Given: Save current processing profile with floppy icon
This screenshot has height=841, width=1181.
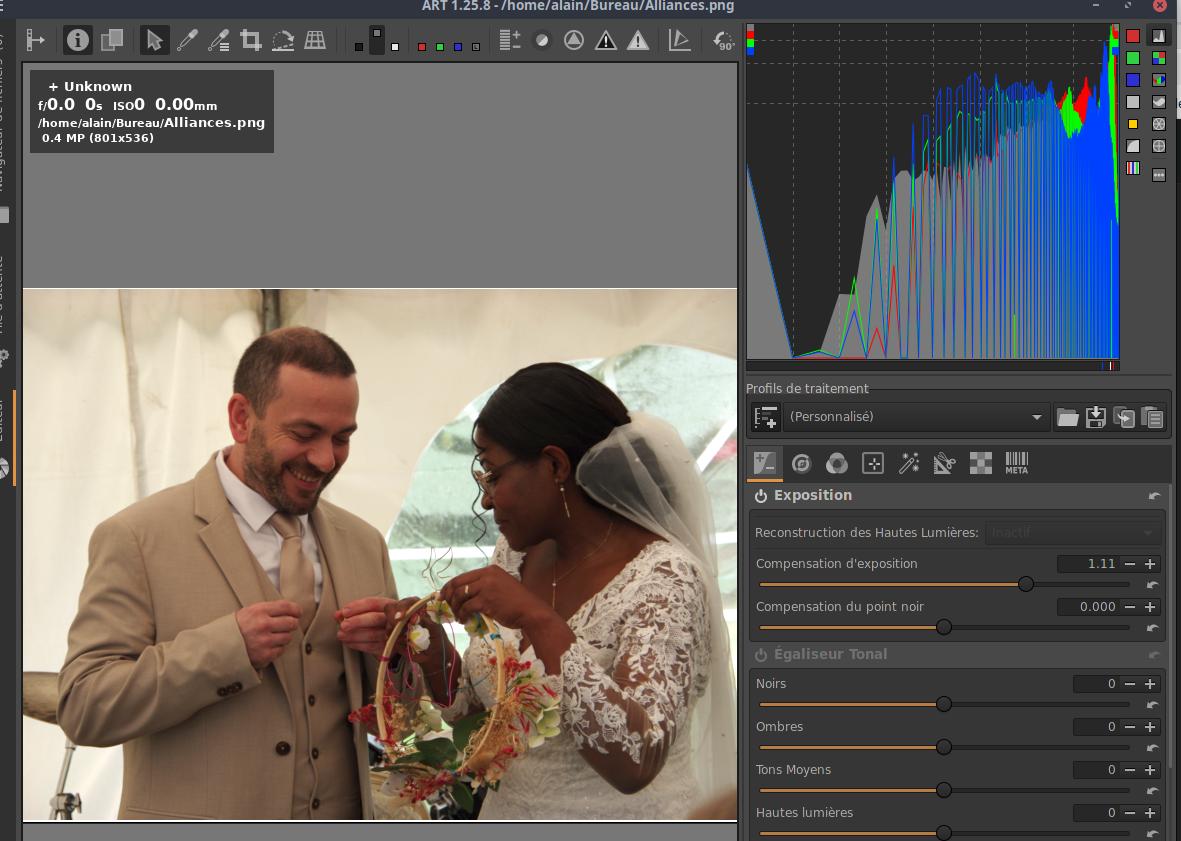Looking at the screenshot, I should click(x=1096, y=417).
